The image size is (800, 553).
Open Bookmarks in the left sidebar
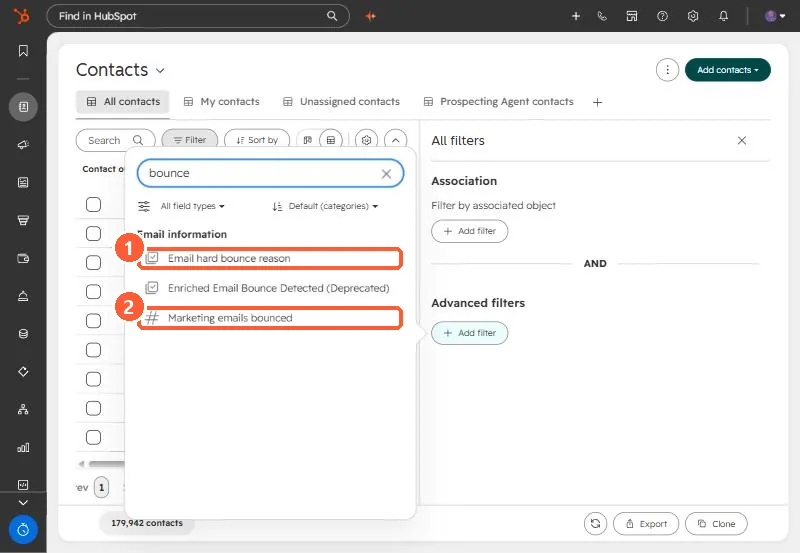(x=23, y=51)
